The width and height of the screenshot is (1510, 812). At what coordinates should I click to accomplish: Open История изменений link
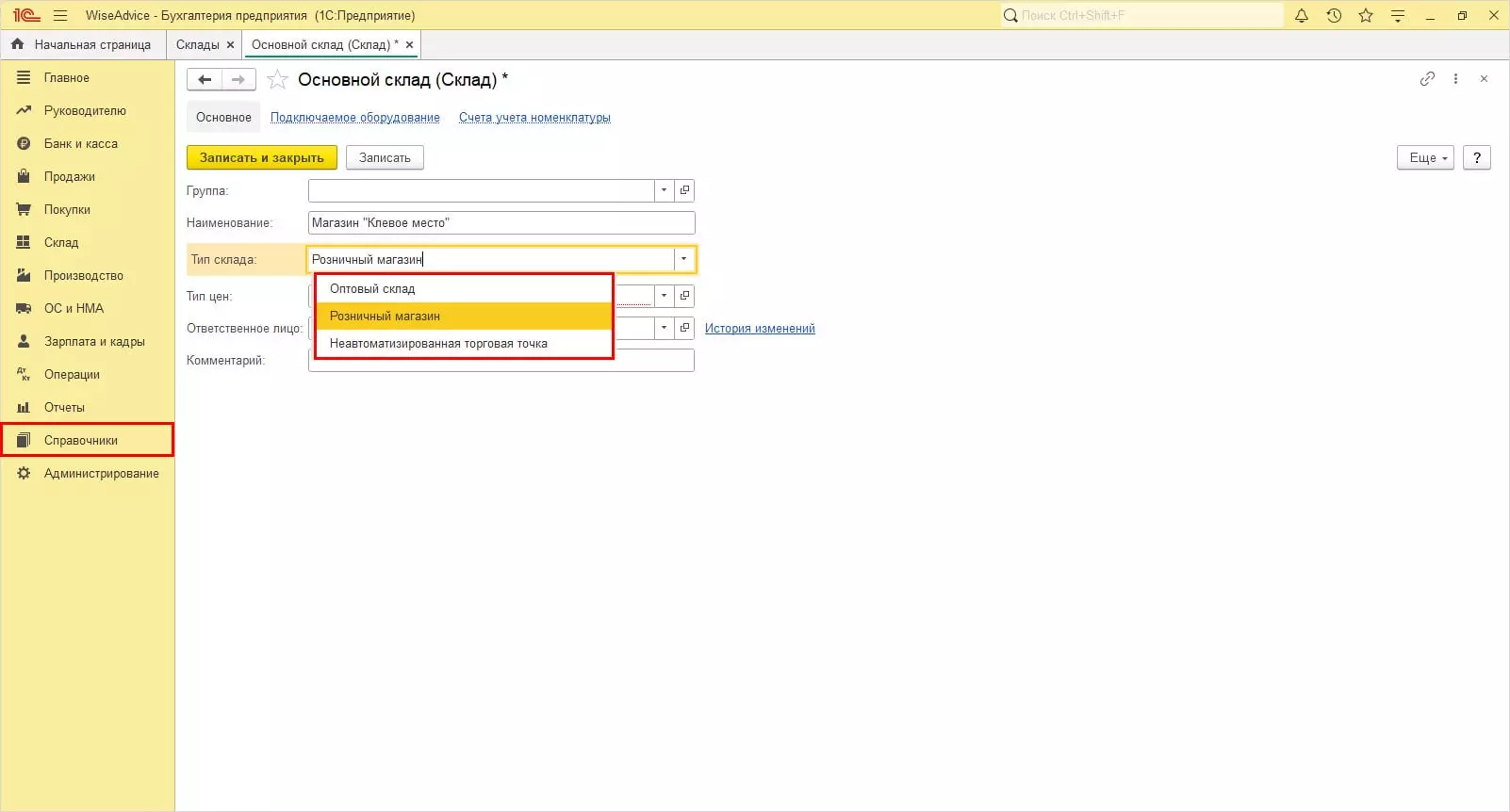point(760,329)
